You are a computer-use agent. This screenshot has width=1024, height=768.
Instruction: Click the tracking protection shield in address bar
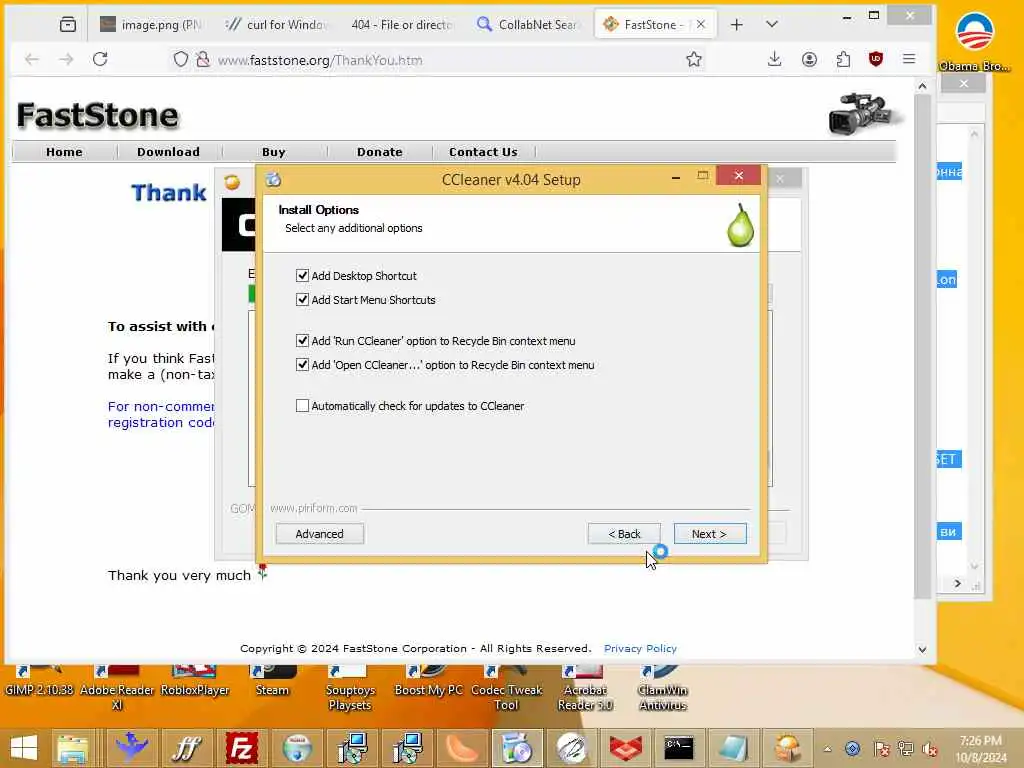coord(180,59)
